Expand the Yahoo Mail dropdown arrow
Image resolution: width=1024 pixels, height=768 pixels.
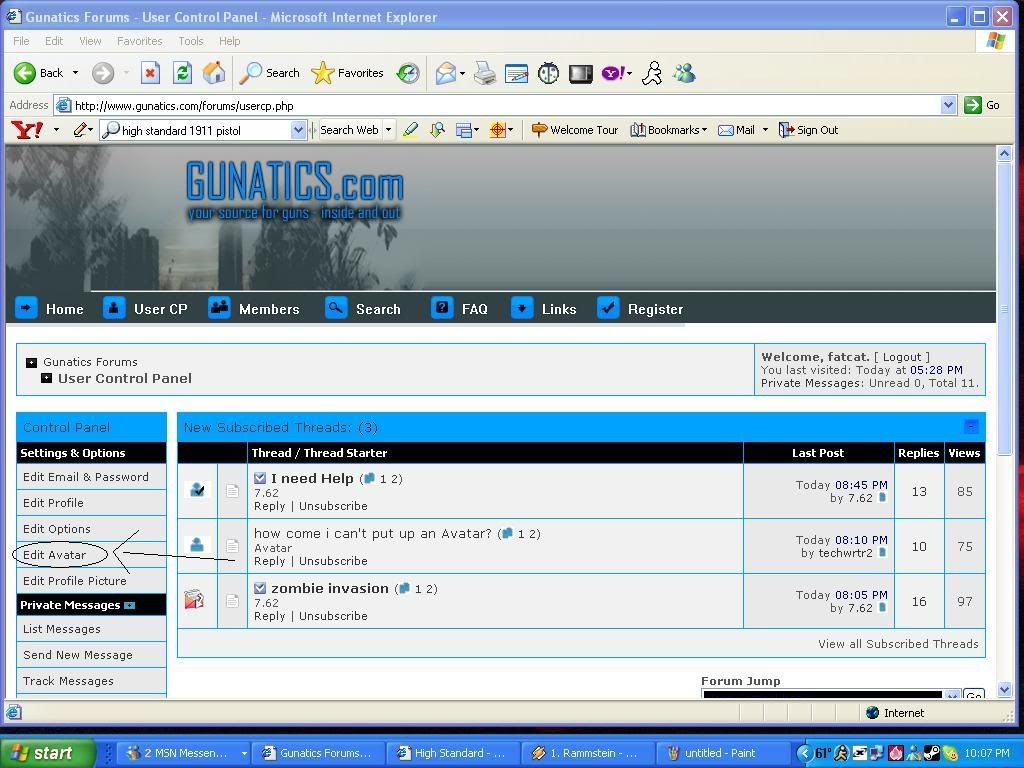765,130
